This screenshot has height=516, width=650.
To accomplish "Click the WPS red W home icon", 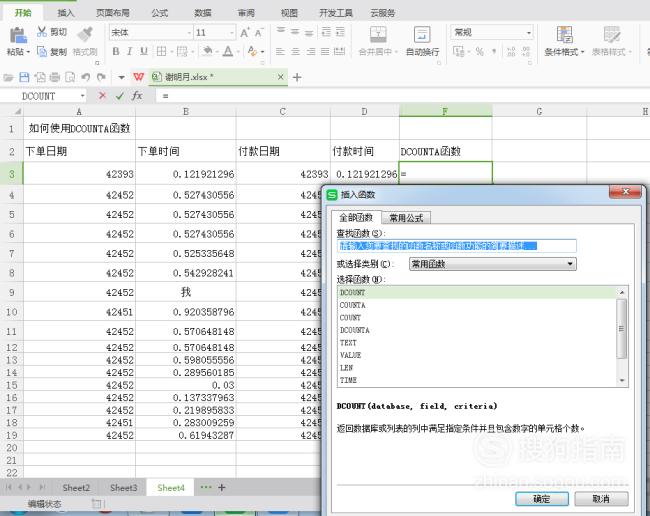I will tap(138, 77).
